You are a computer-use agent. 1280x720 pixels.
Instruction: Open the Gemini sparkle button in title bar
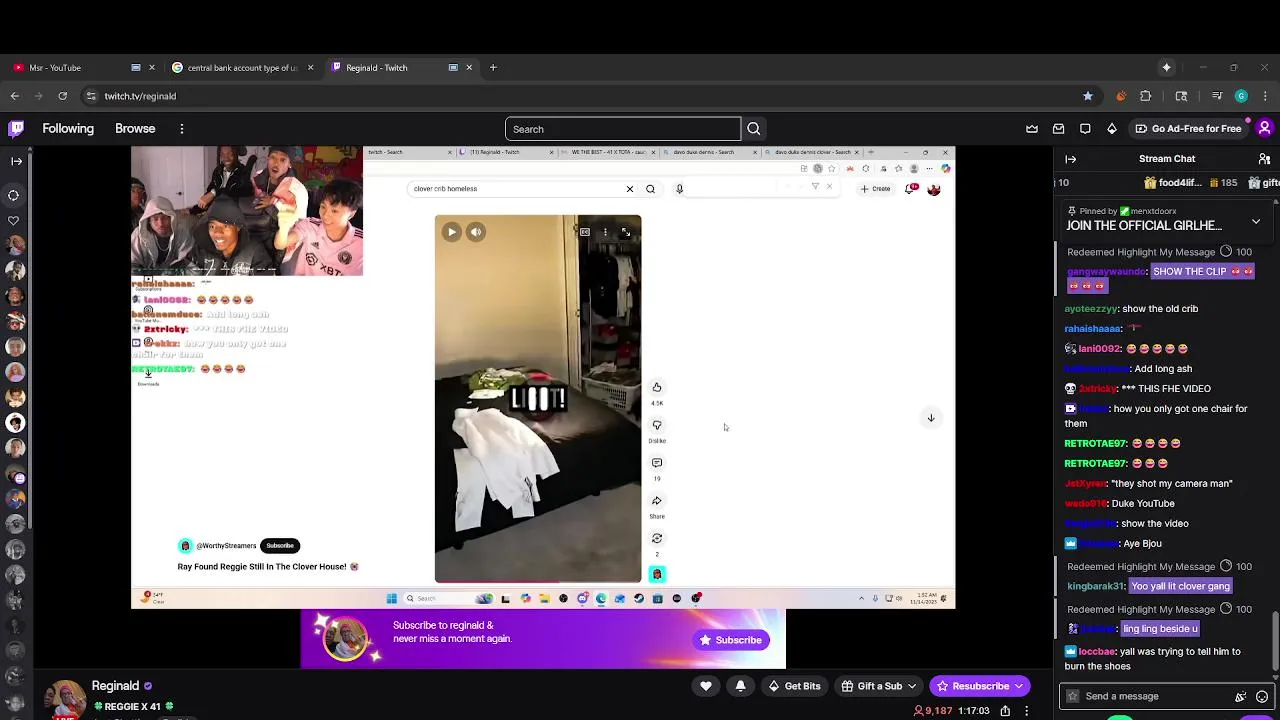pyautogui.click(x=1166, y=68)
